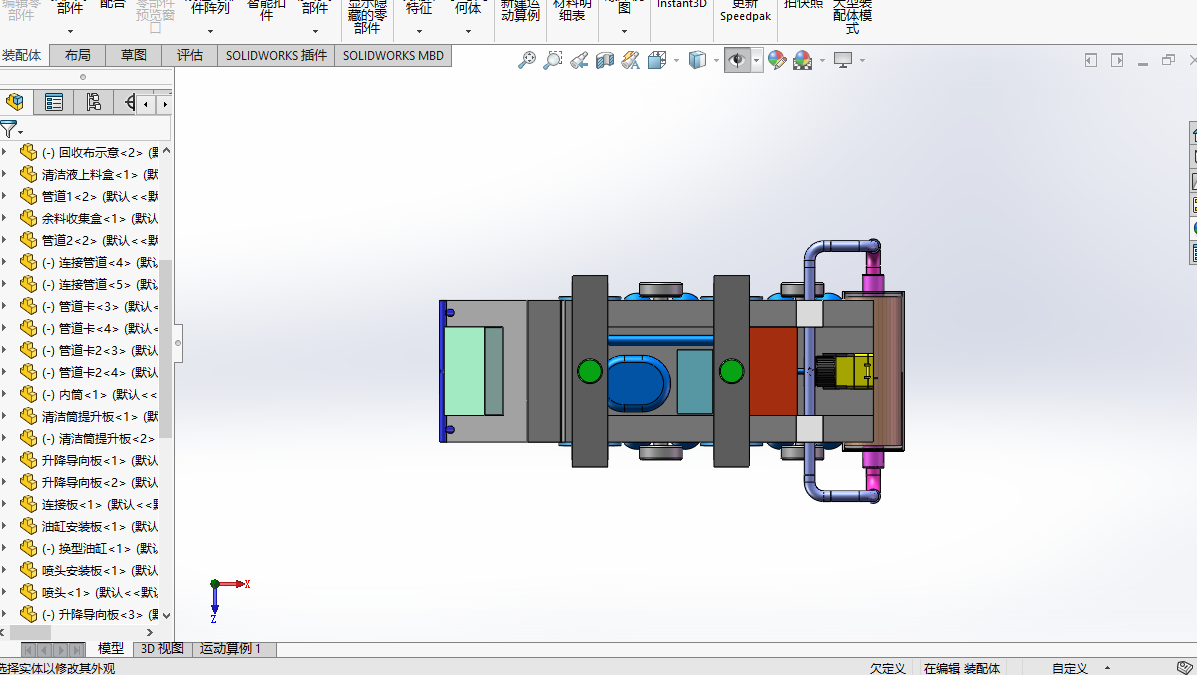The image size is (1197, 675).
Task: Click the FeatureManager design tree icon
Action: click(15, 102)
